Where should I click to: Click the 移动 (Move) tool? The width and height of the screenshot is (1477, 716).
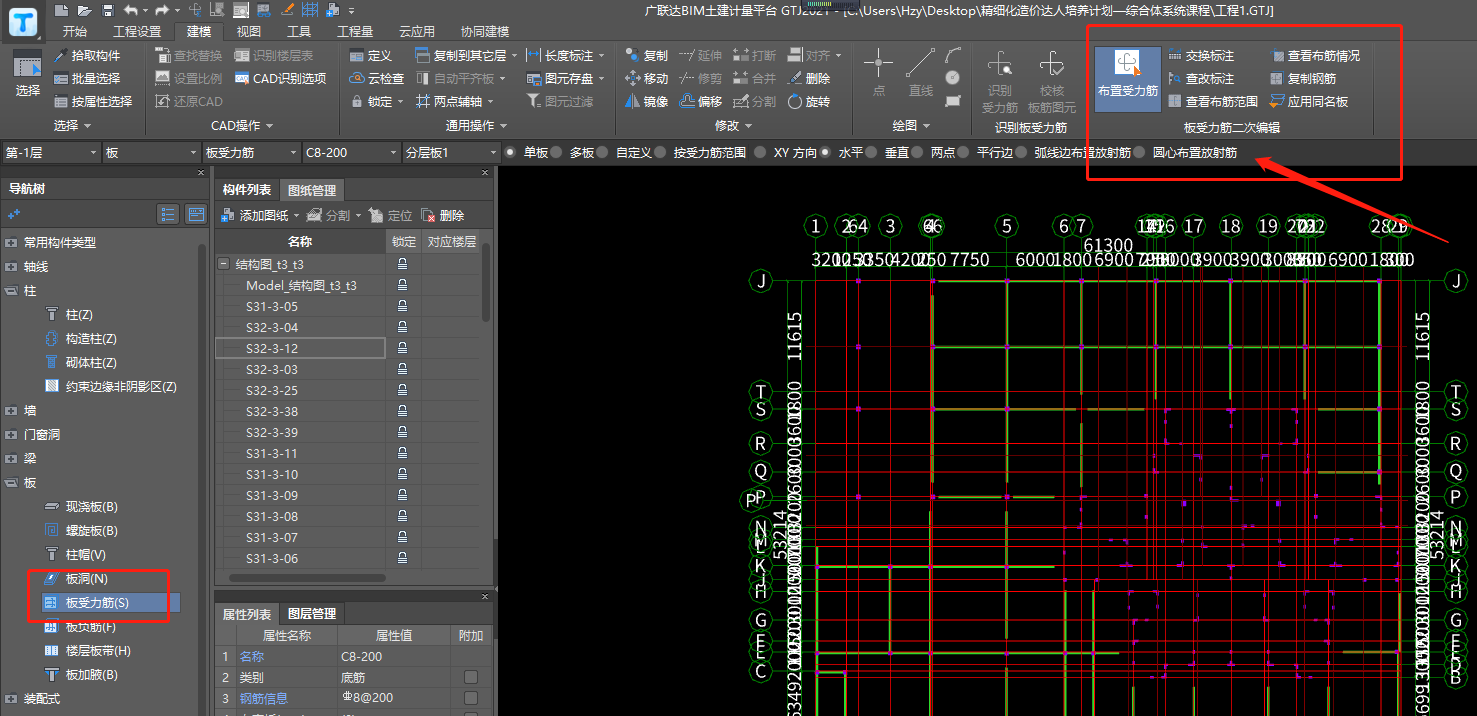point(646,78)
